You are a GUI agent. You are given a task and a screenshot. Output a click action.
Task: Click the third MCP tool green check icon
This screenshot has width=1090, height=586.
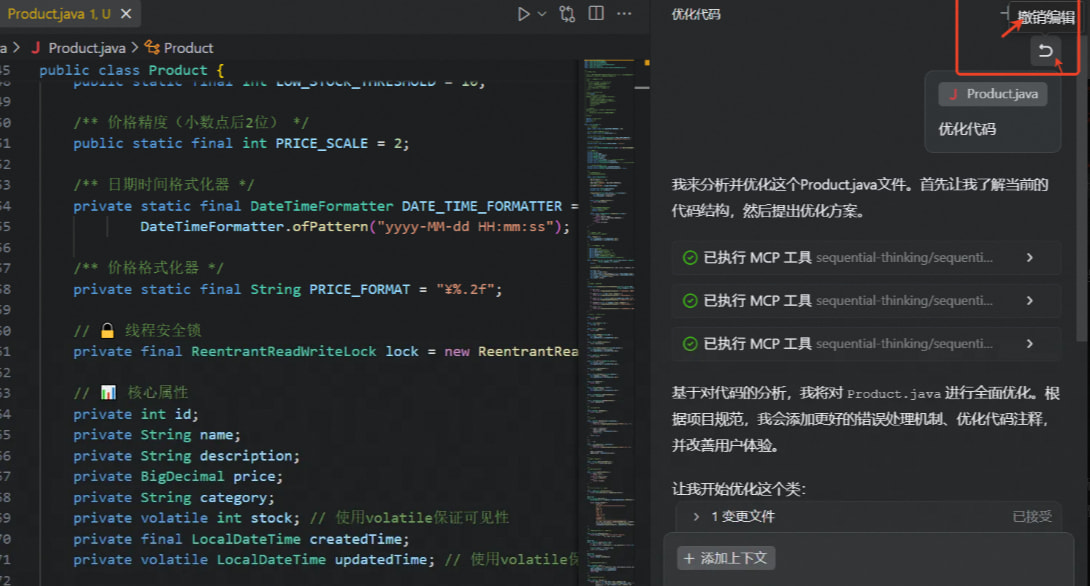pyautogui.click(x=690, y=344)
